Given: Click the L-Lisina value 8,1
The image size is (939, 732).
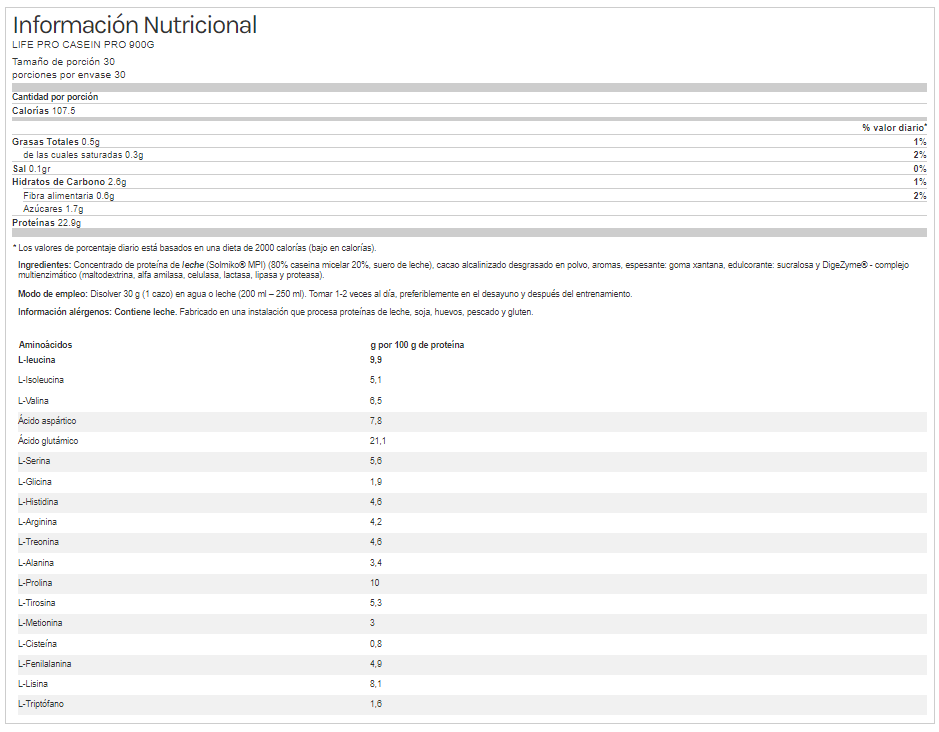Looking at the screenshot, I should pos(376,684).
